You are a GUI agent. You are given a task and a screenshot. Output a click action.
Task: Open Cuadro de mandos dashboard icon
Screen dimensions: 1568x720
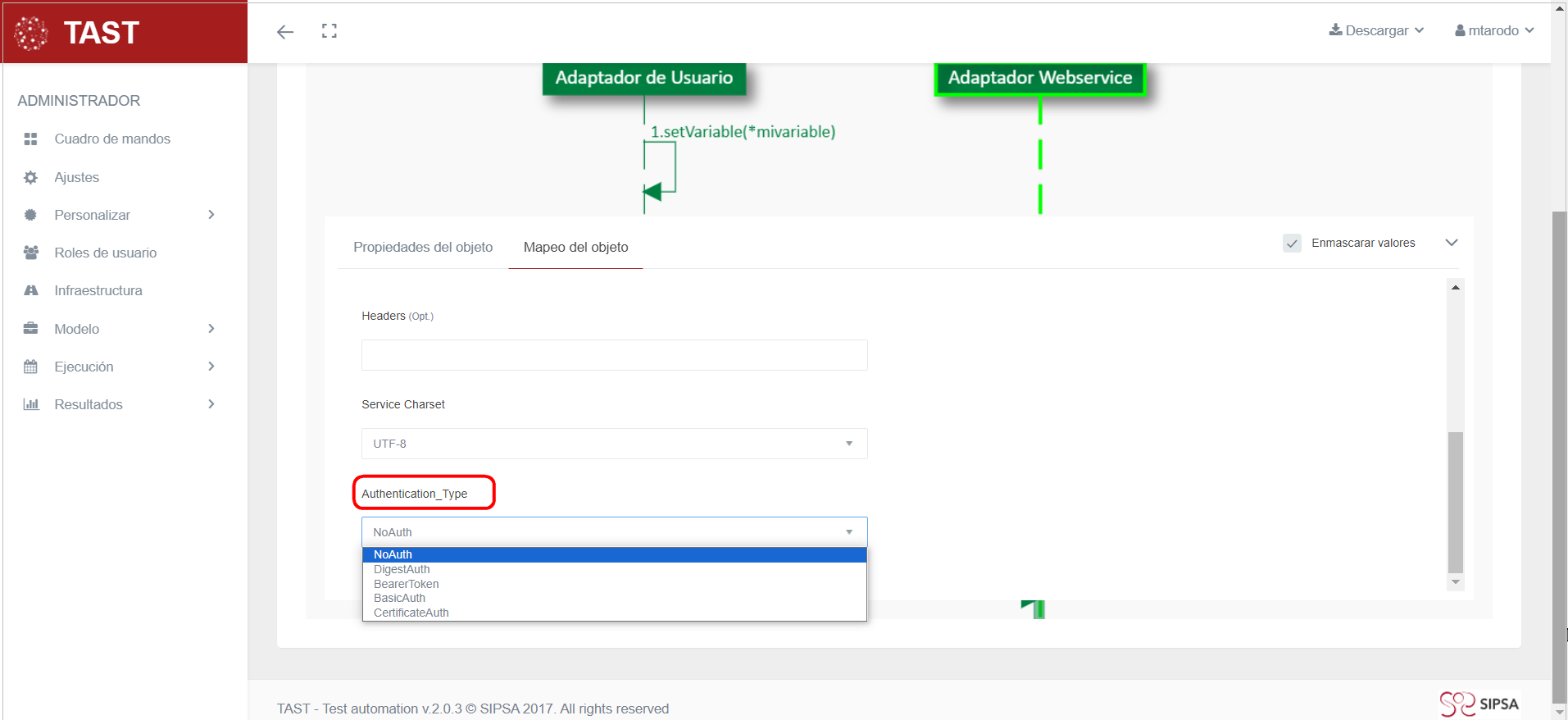[31, 139]
